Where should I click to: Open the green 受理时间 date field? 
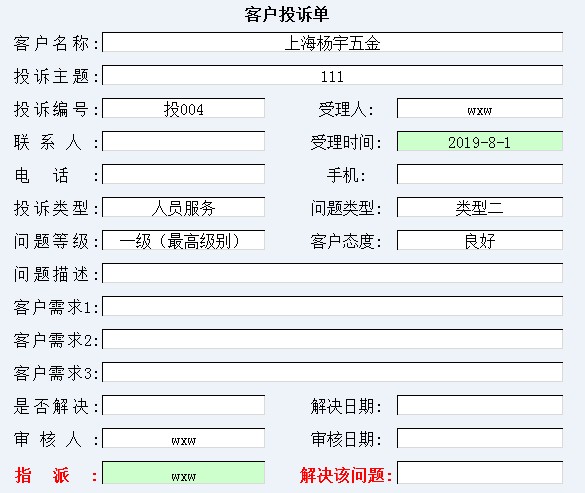pos(480,141)
